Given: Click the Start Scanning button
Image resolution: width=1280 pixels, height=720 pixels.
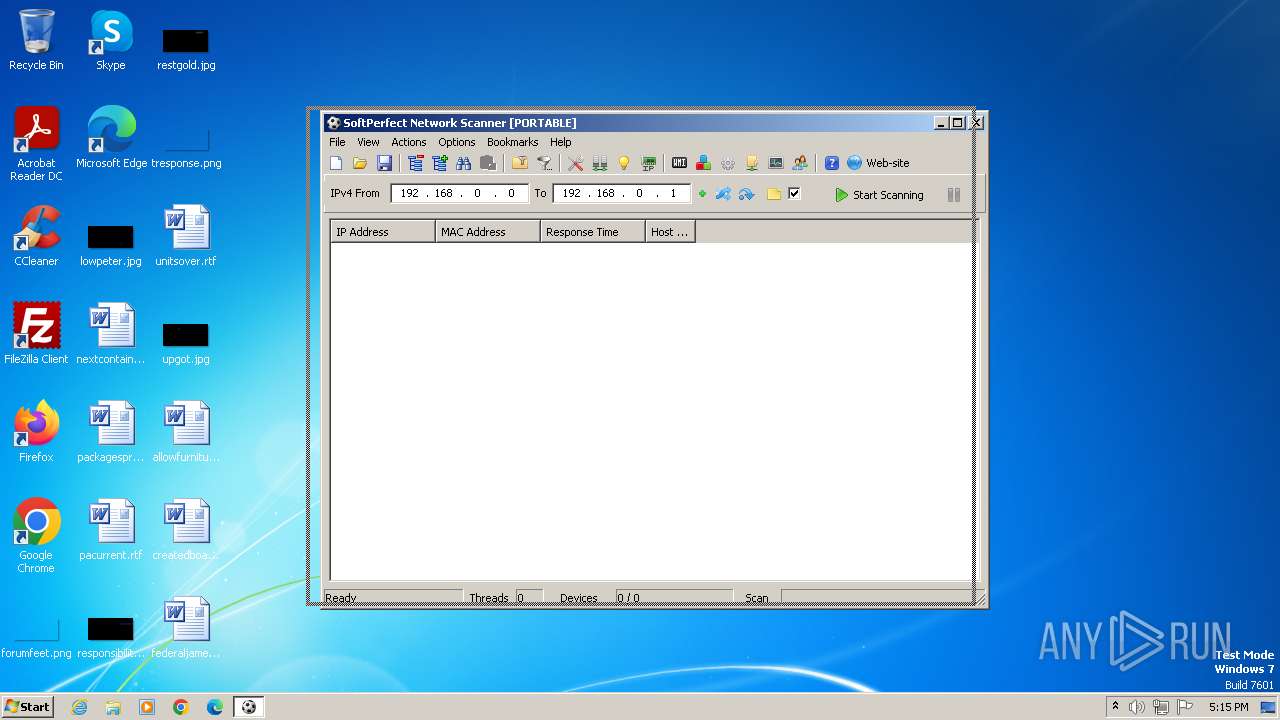Looking at the screenshot, I should [x=880, y=195].
